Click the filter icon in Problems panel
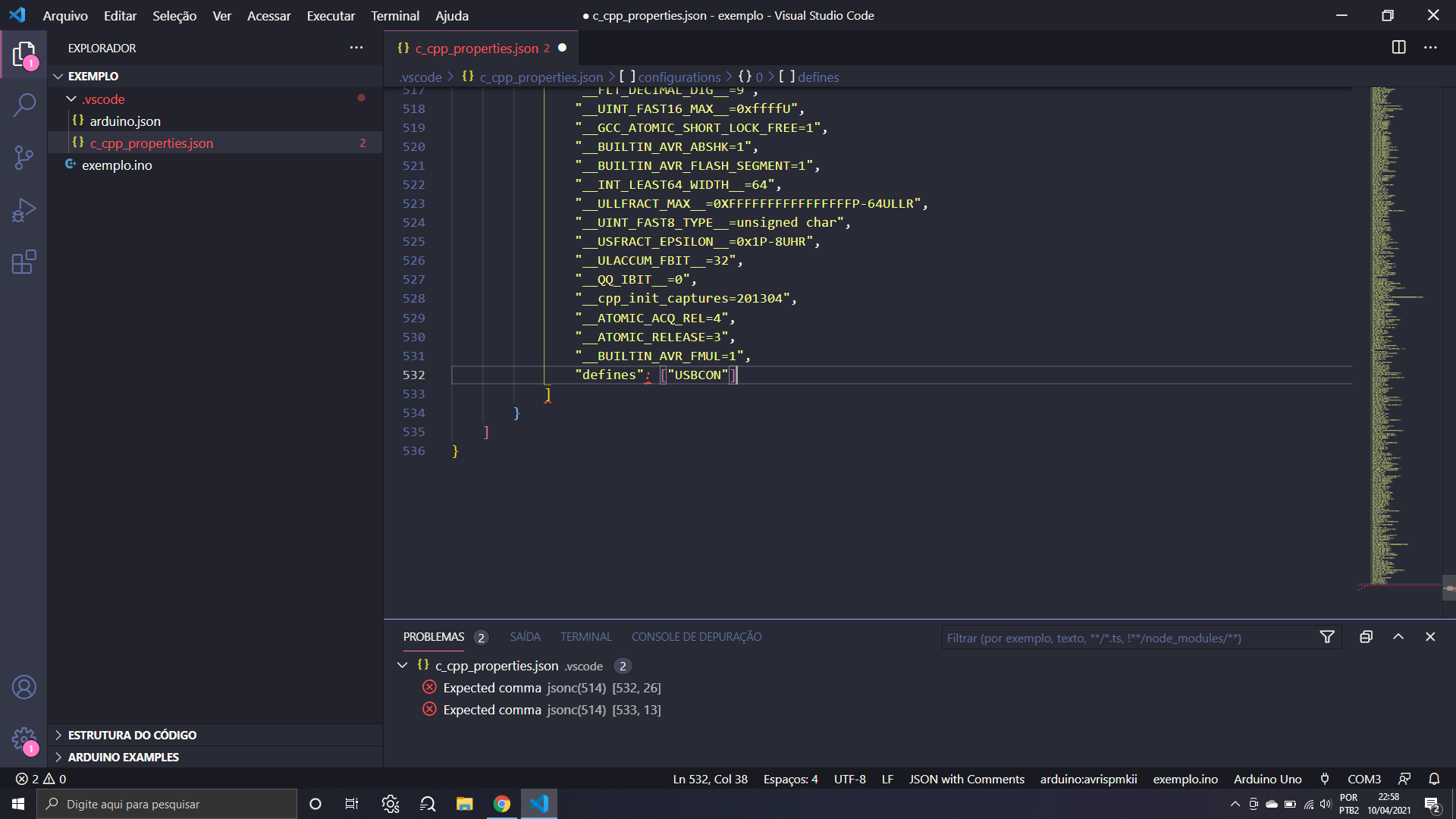The height and width of the screenshot is (819, 1456). click(1327, 637)
